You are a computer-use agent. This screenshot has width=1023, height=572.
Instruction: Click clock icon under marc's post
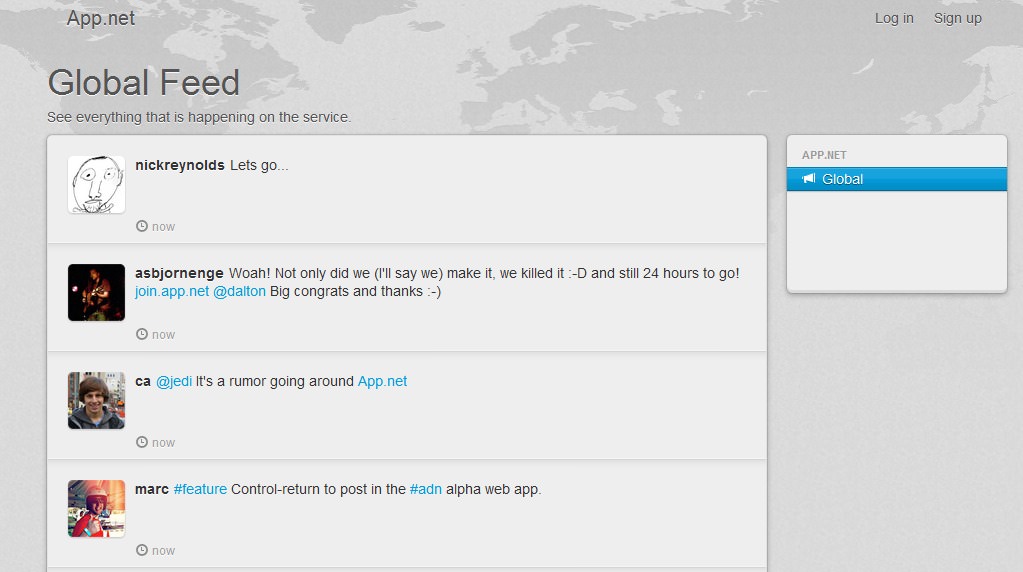click(x=142, y=550)
